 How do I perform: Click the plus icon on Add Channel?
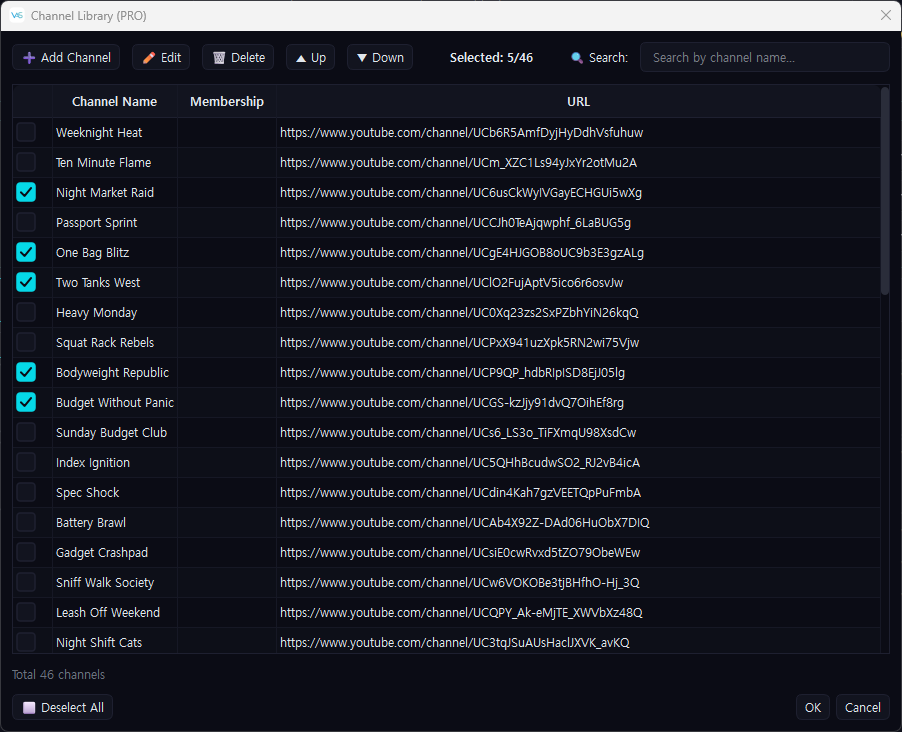coord(29,58)
